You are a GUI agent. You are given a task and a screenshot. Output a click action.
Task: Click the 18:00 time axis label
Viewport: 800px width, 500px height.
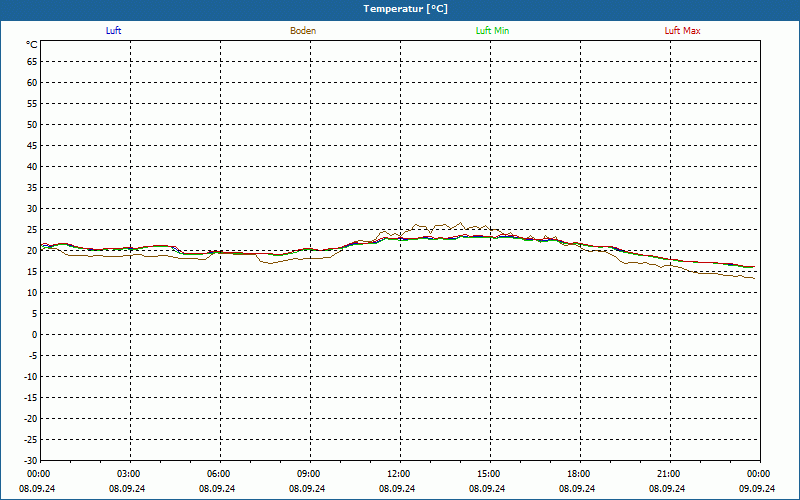pyautogui.click(x=580, y=474)
